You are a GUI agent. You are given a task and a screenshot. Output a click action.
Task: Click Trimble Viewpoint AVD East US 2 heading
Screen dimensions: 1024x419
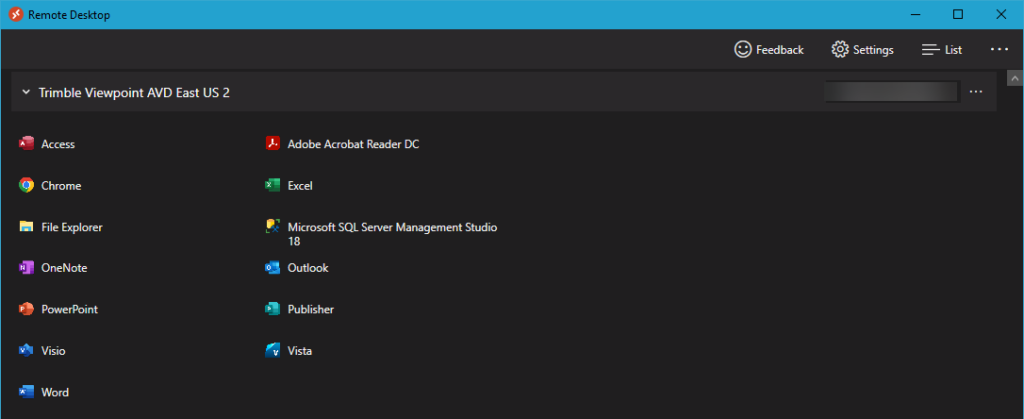(x=134, y=93)
